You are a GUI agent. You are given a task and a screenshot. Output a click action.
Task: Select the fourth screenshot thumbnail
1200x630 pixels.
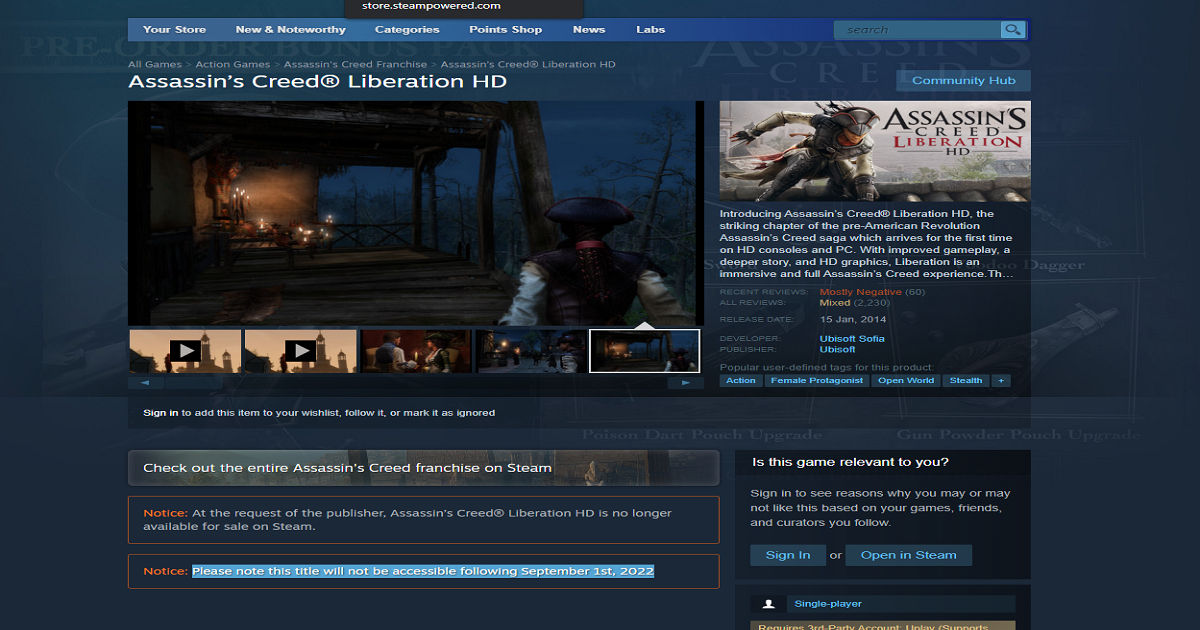530,351
